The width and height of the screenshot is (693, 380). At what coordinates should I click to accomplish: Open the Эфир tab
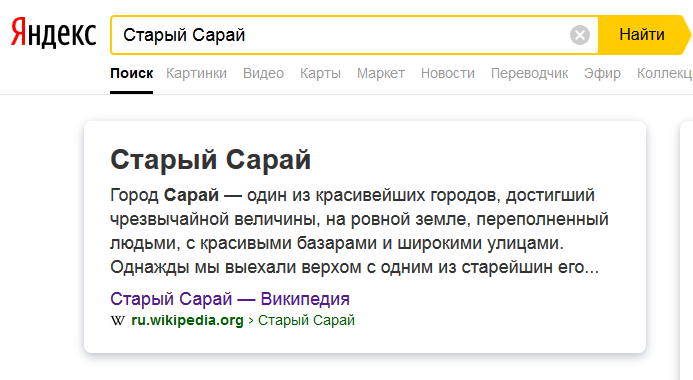tap(602, 73)
